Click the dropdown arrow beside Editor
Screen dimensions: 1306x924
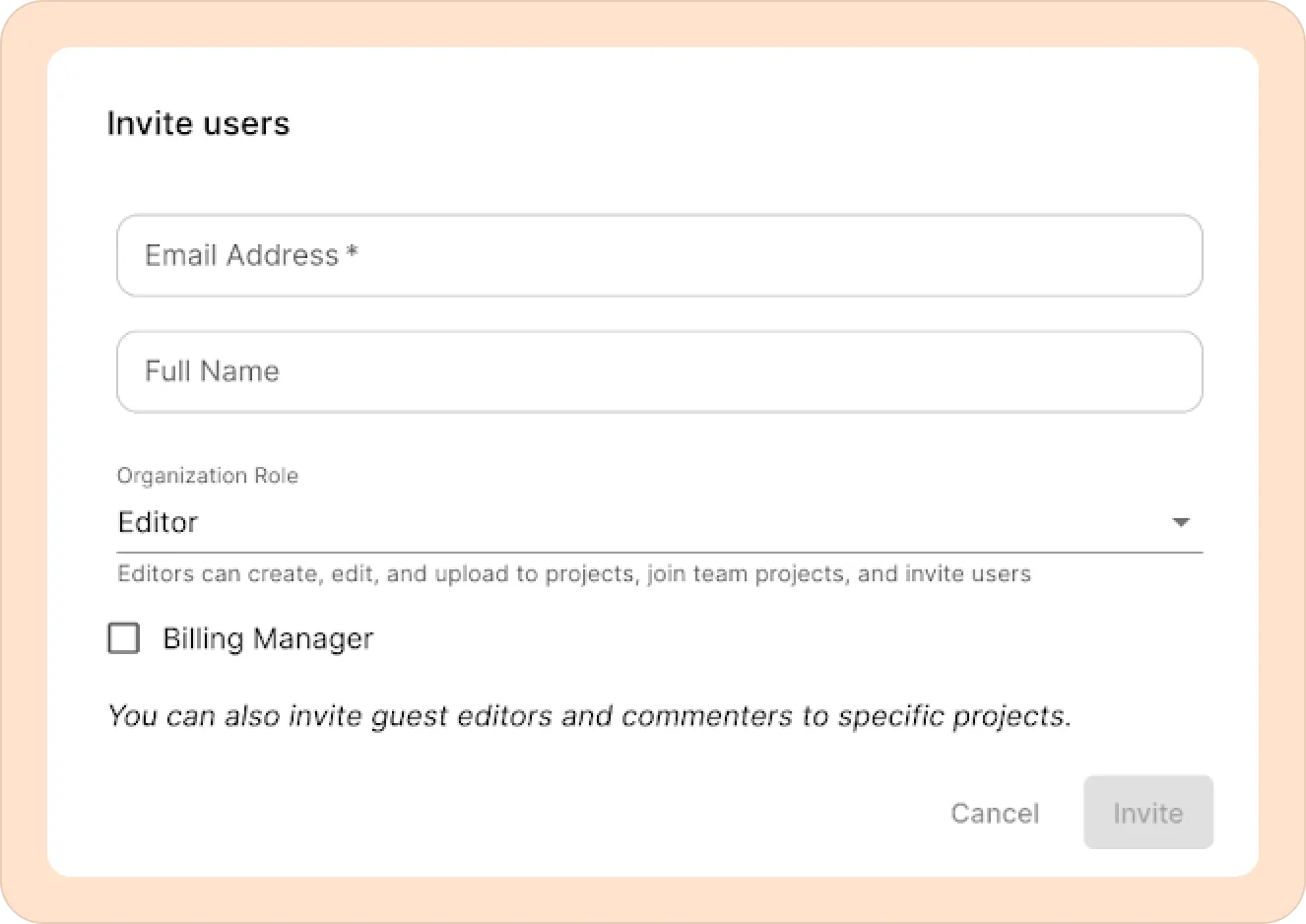coord(1181,522)
